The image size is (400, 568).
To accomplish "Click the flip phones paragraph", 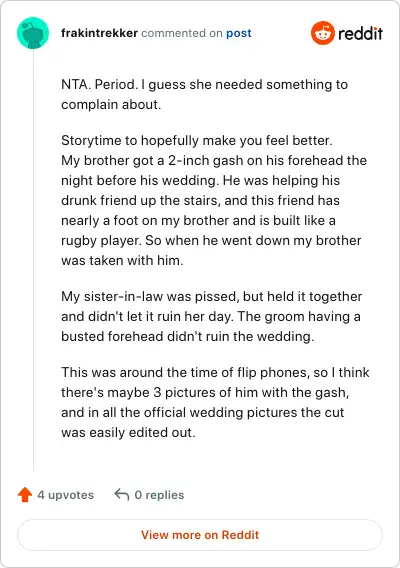I will 215,402.
